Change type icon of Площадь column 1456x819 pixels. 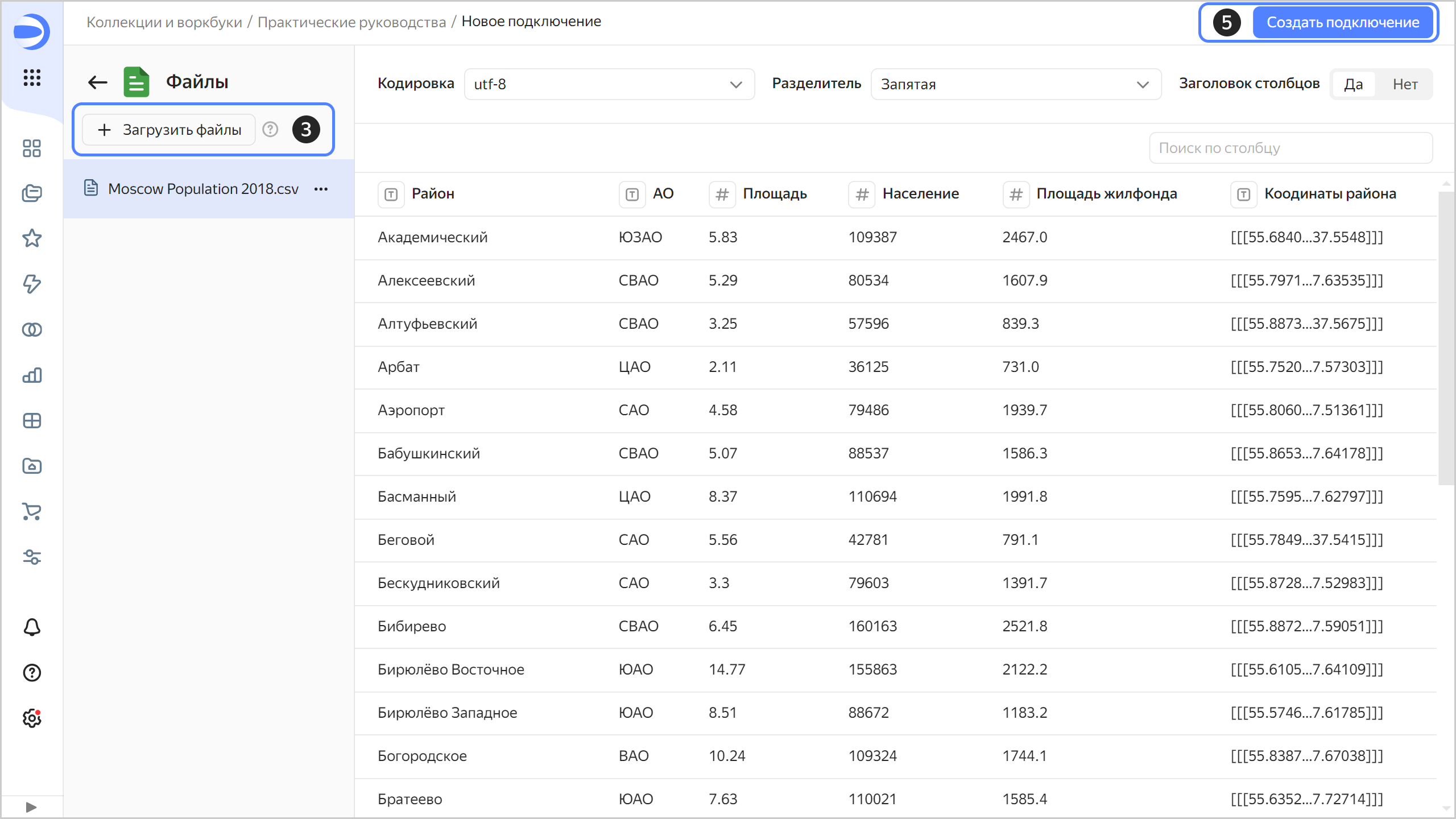coord(722,195)
